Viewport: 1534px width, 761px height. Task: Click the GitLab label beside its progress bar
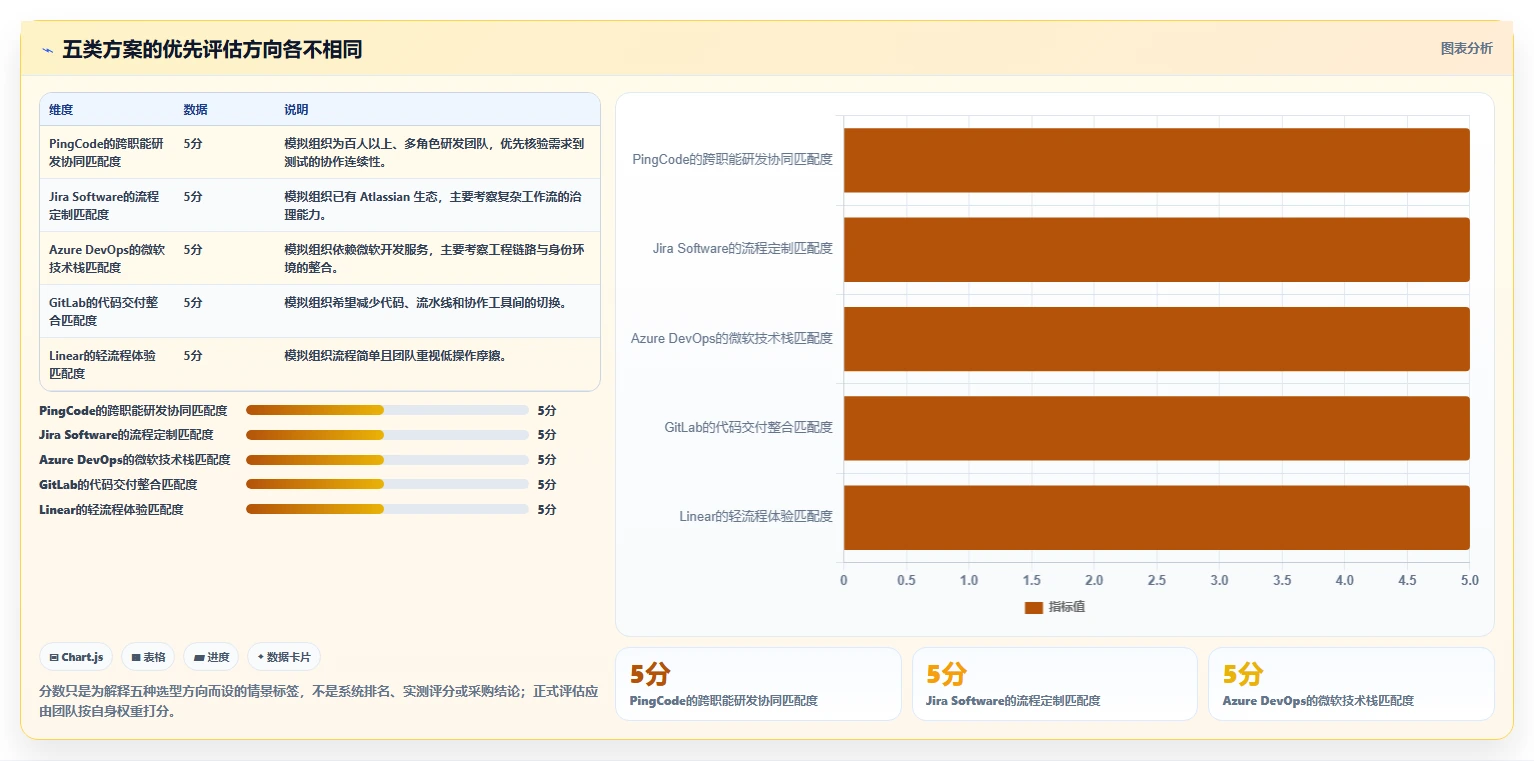click(118, 484)
